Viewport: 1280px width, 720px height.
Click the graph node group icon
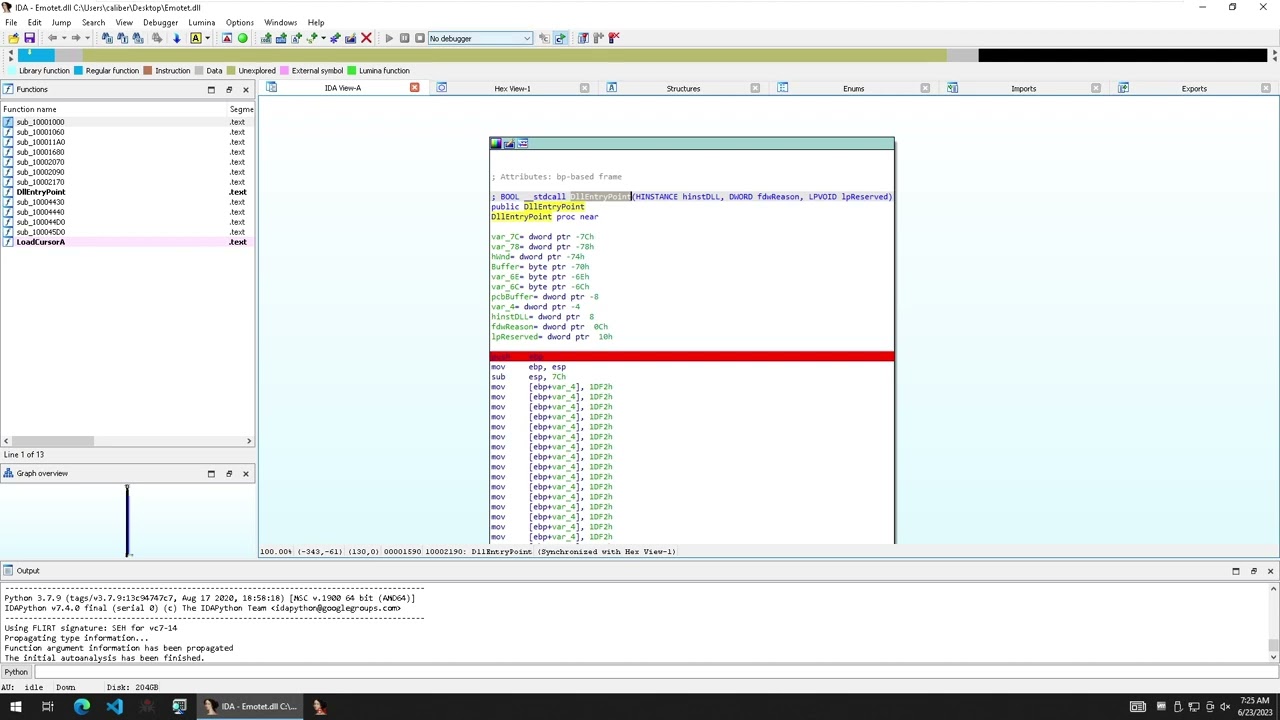(x=522, y=144)
